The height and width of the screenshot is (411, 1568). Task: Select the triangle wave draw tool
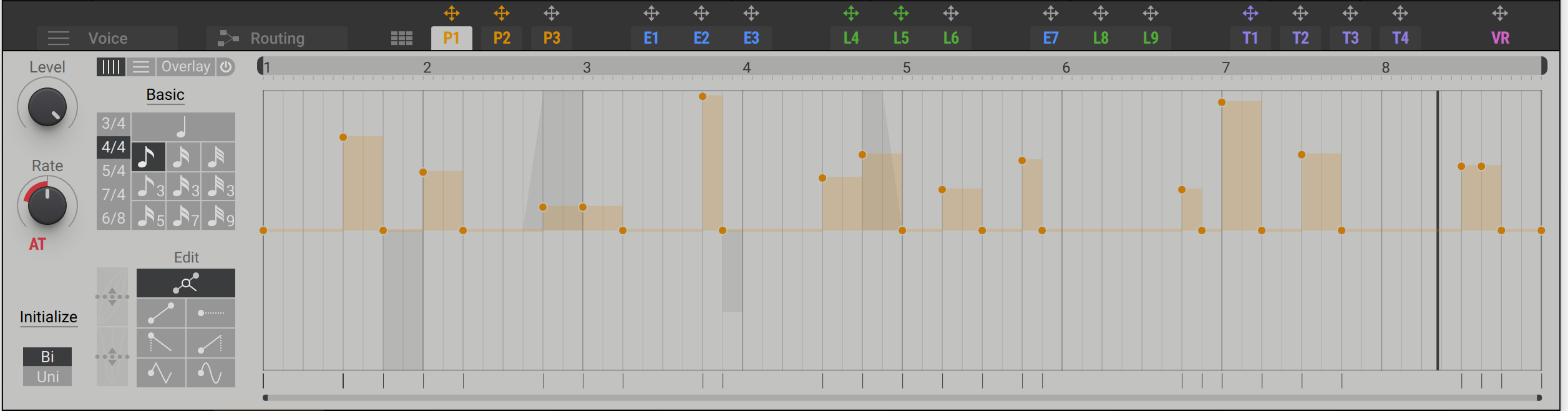click(161, 374)
